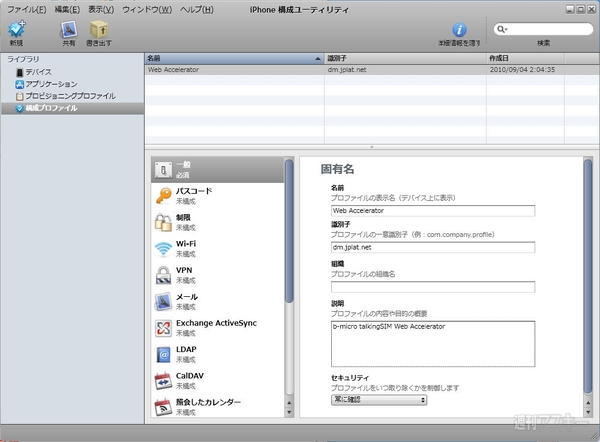The image size is (600, 442).
Task: Click the empty 組織 organization field
Action: click(433, 287)
